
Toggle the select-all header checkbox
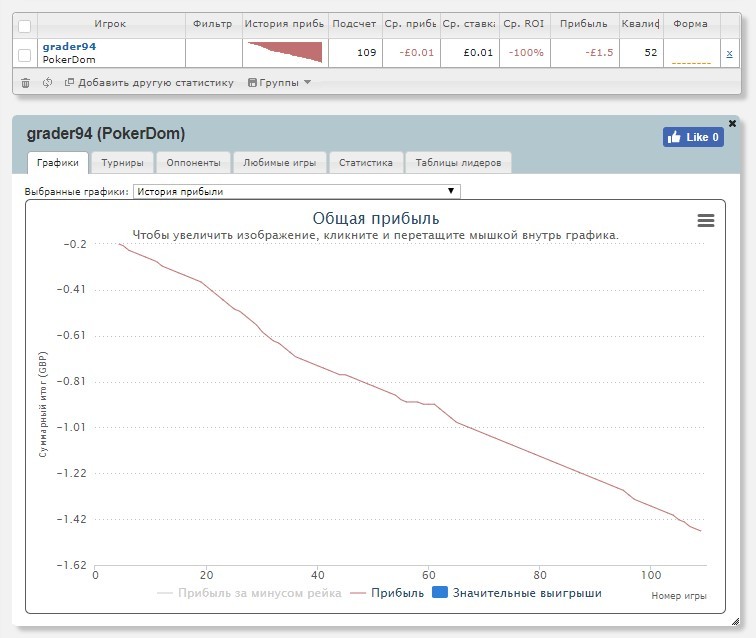tap(25, 25)
